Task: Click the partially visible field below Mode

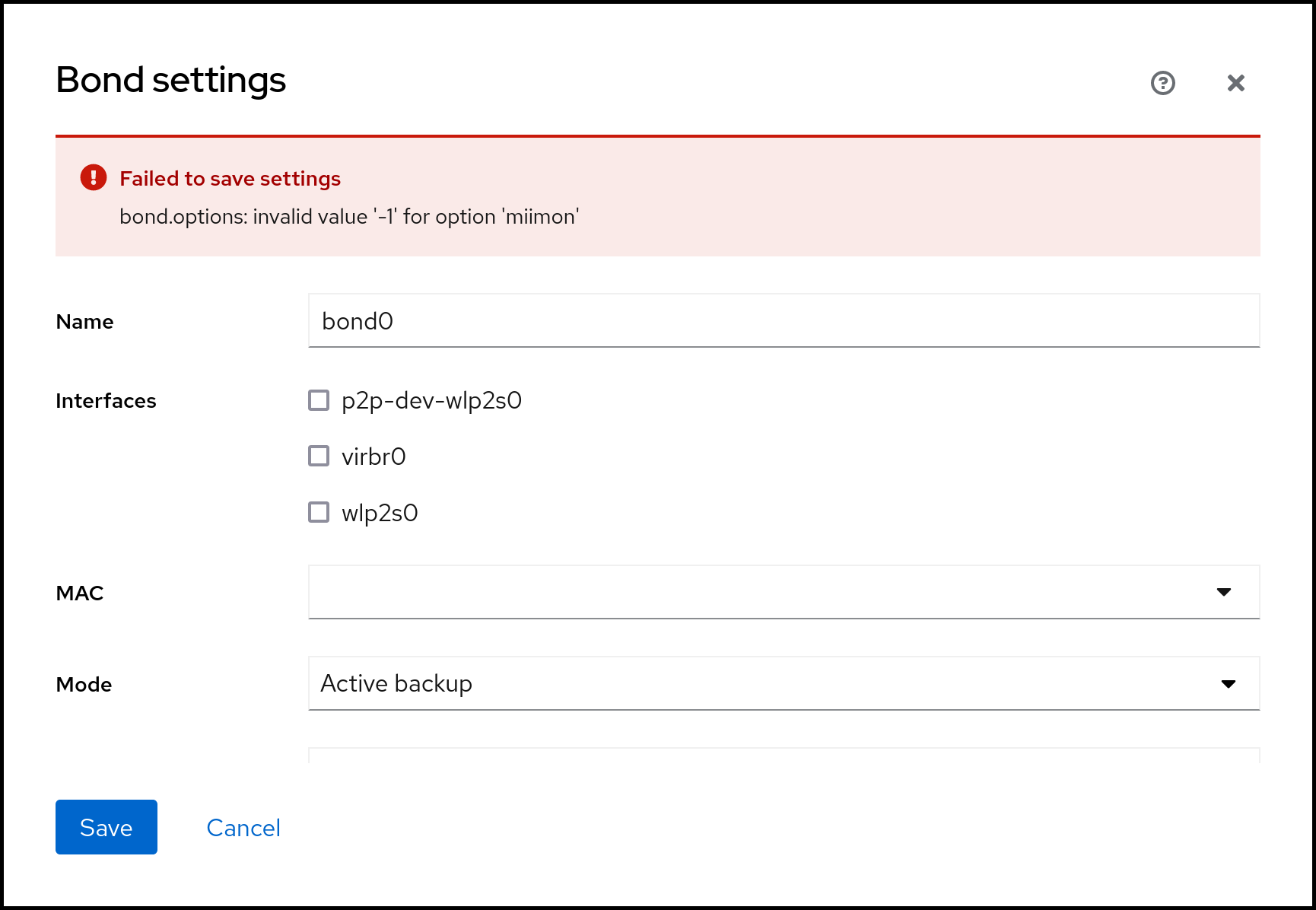Action: coord(784,756)
